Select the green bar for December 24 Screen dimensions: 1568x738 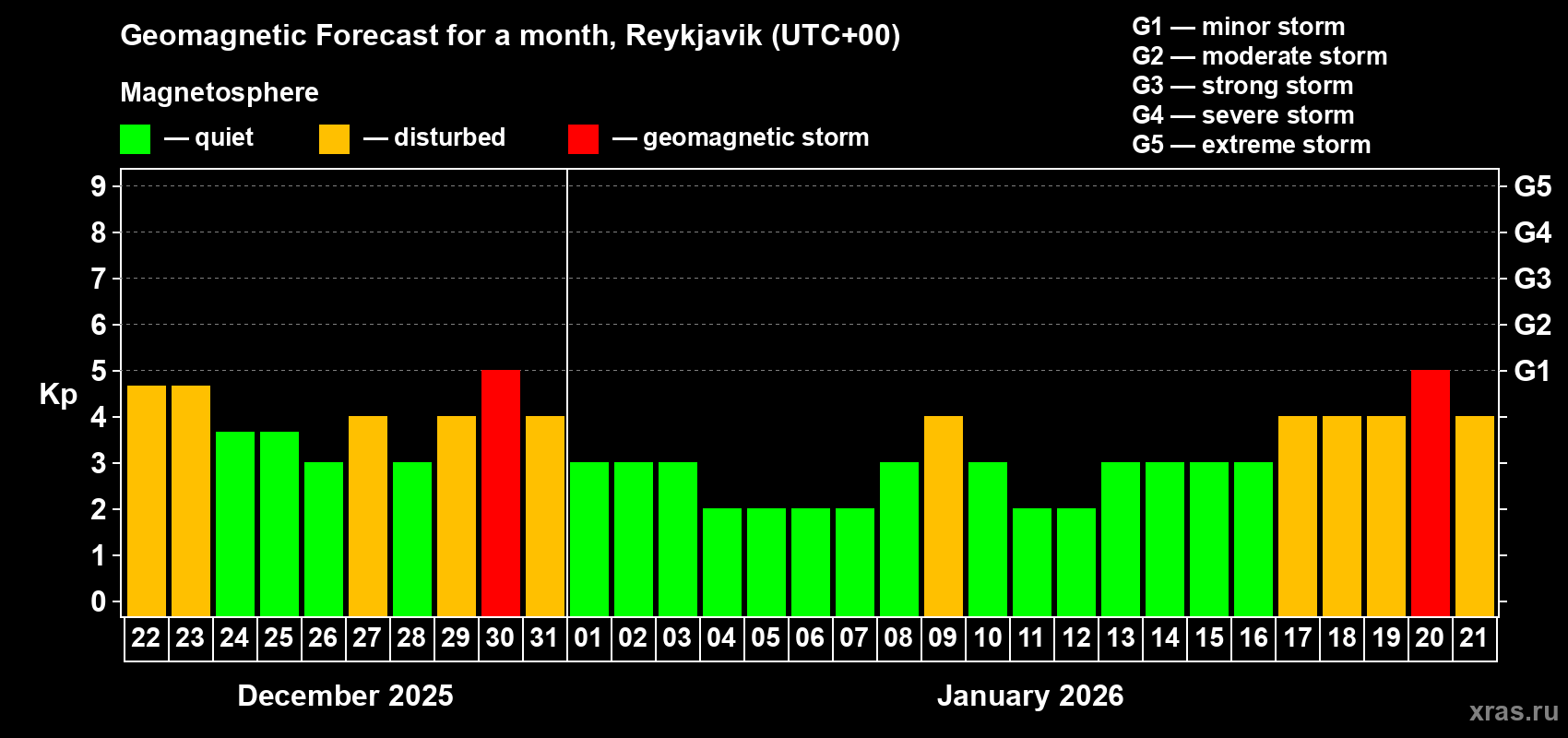click(235, 524)
